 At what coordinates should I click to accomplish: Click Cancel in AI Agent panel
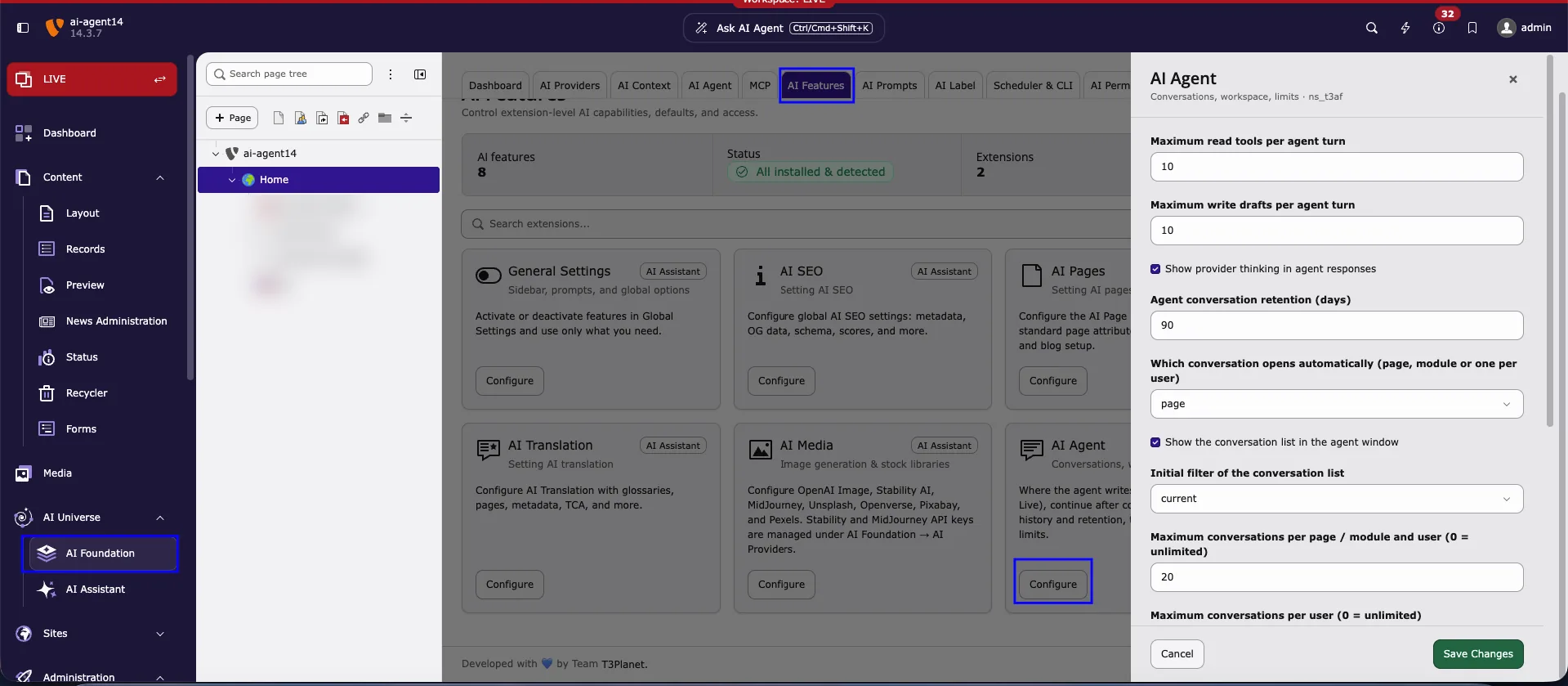(1177, 654)
